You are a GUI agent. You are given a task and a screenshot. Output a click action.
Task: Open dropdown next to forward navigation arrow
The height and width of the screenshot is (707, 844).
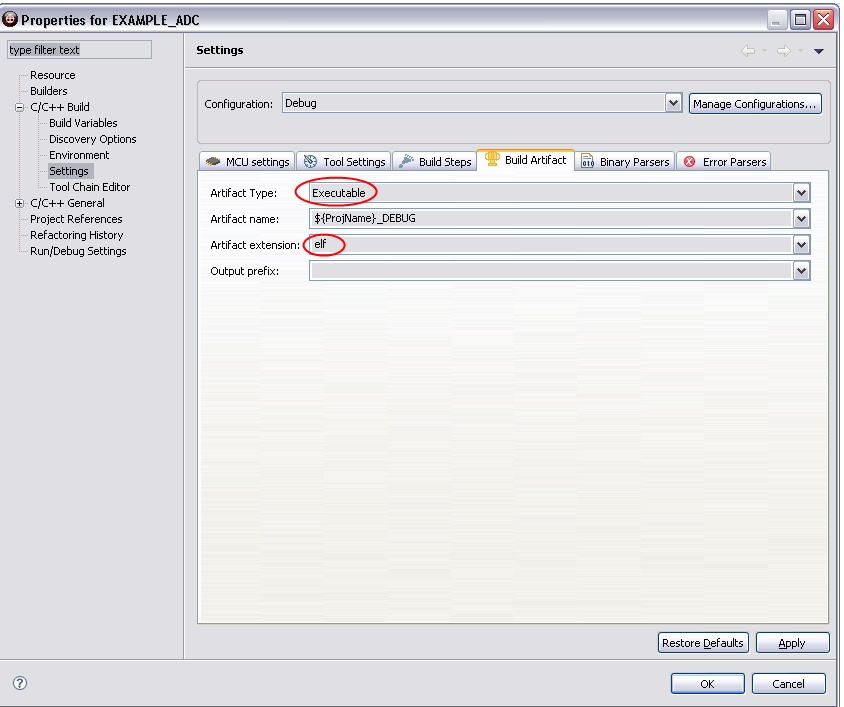[800, 51]
